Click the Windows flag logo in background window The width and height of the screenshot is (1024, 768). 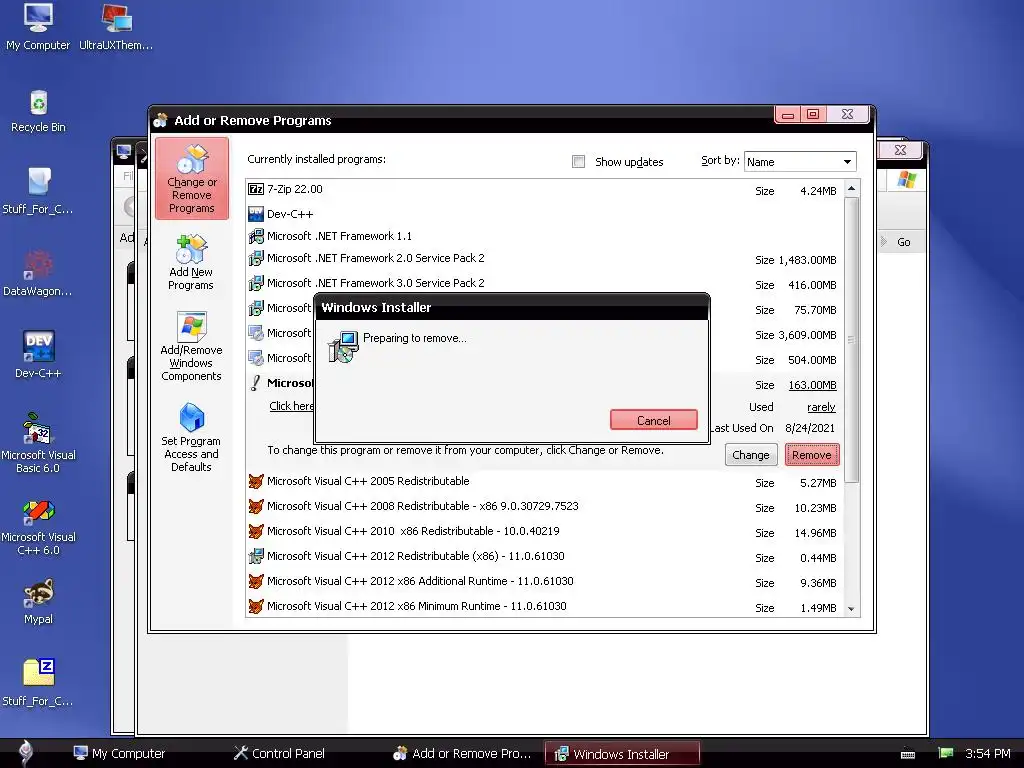tap(906, 179)
